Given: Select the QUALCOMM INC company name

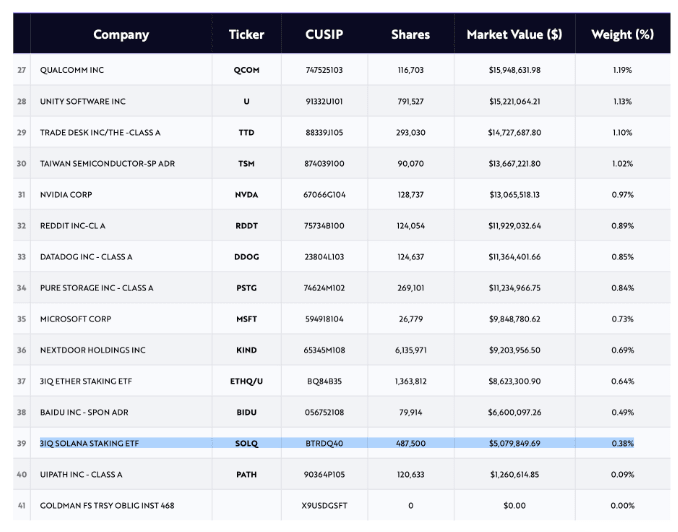Looking at the screenshot, I should click(x=72, y=70).
